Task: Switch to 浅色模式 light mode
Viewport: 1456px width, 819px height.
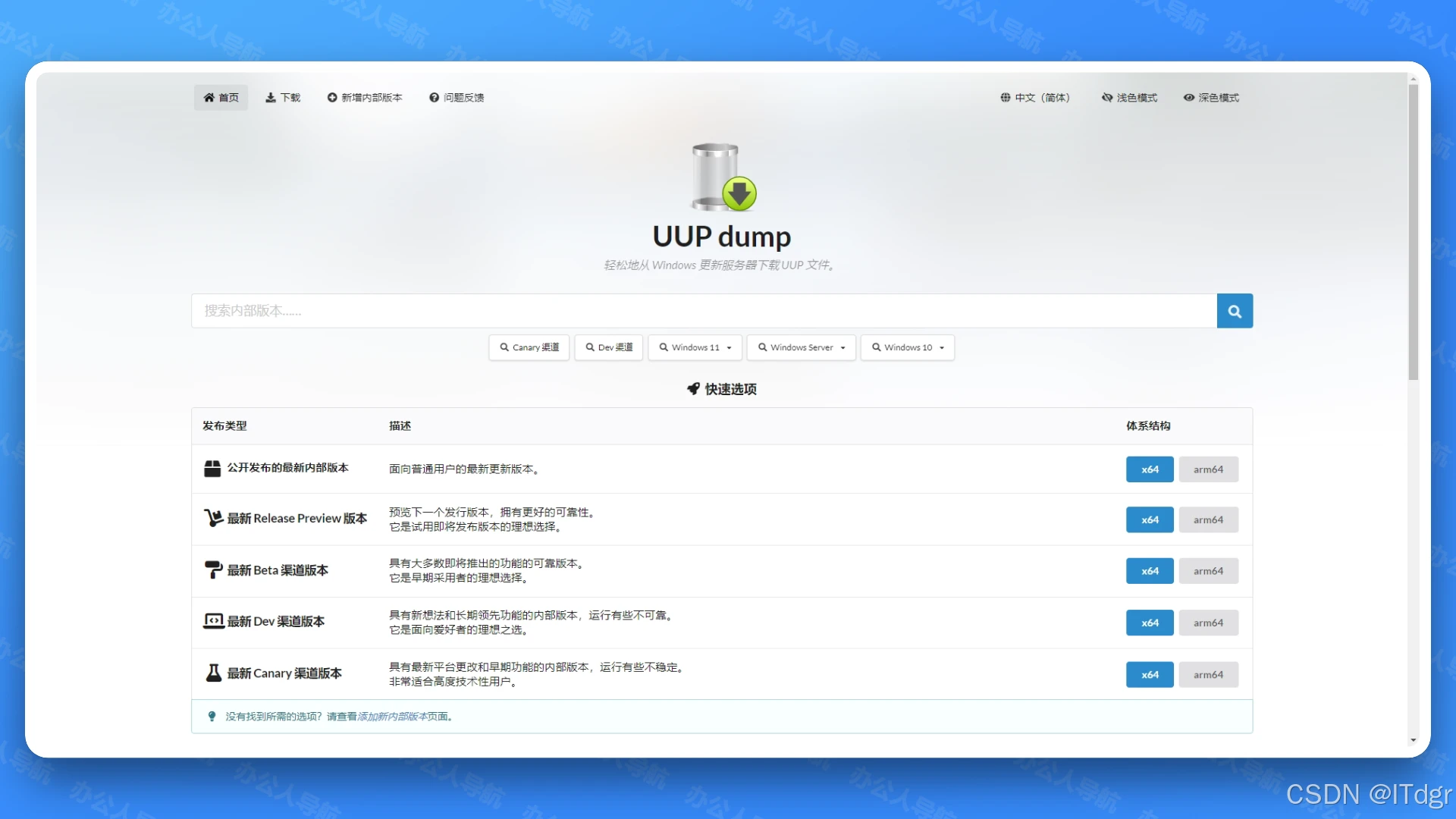Action: 1129,98
